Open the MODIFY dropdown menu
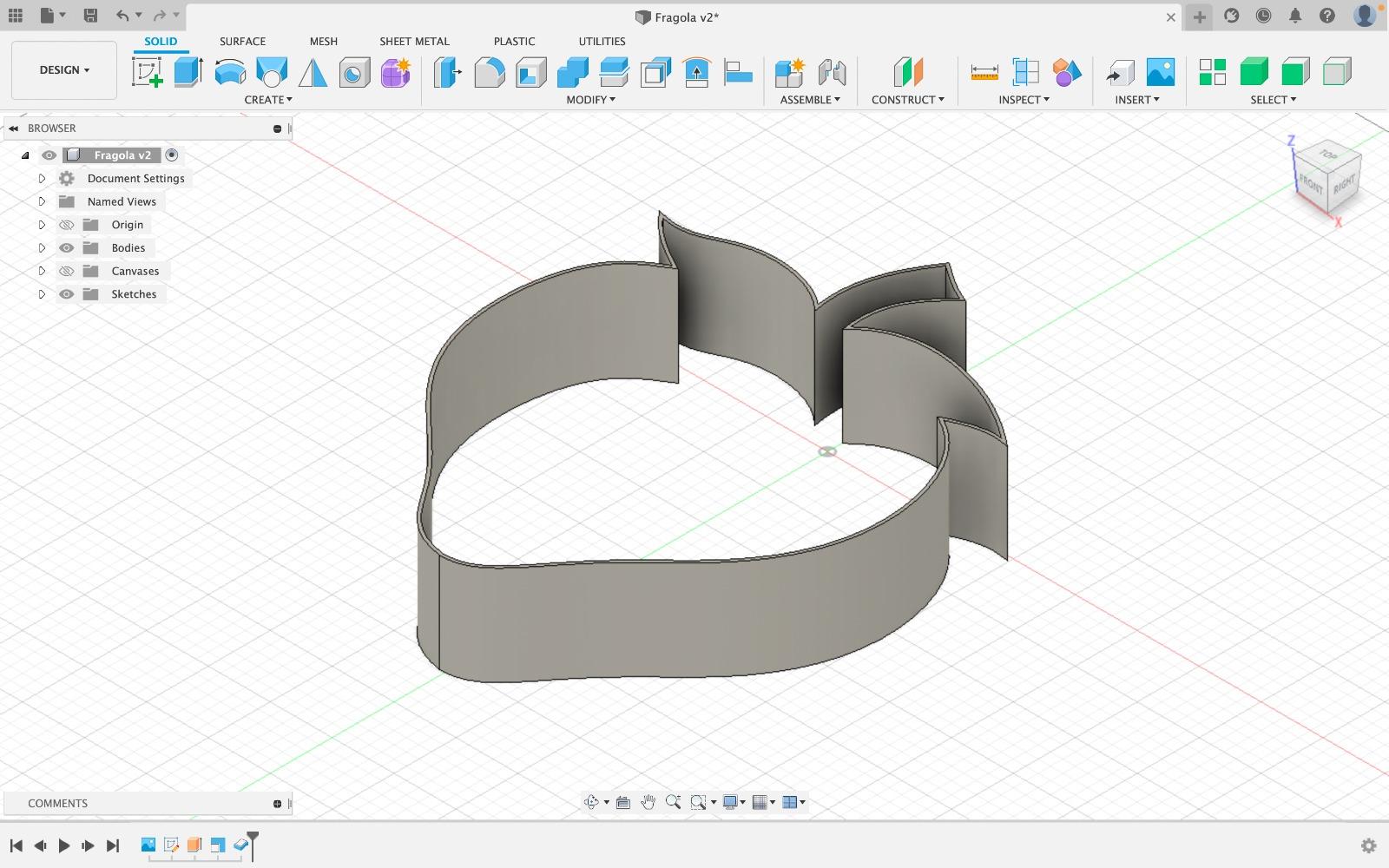The width and height of the screenshot is (1389, 868). (x=590, y=100)
